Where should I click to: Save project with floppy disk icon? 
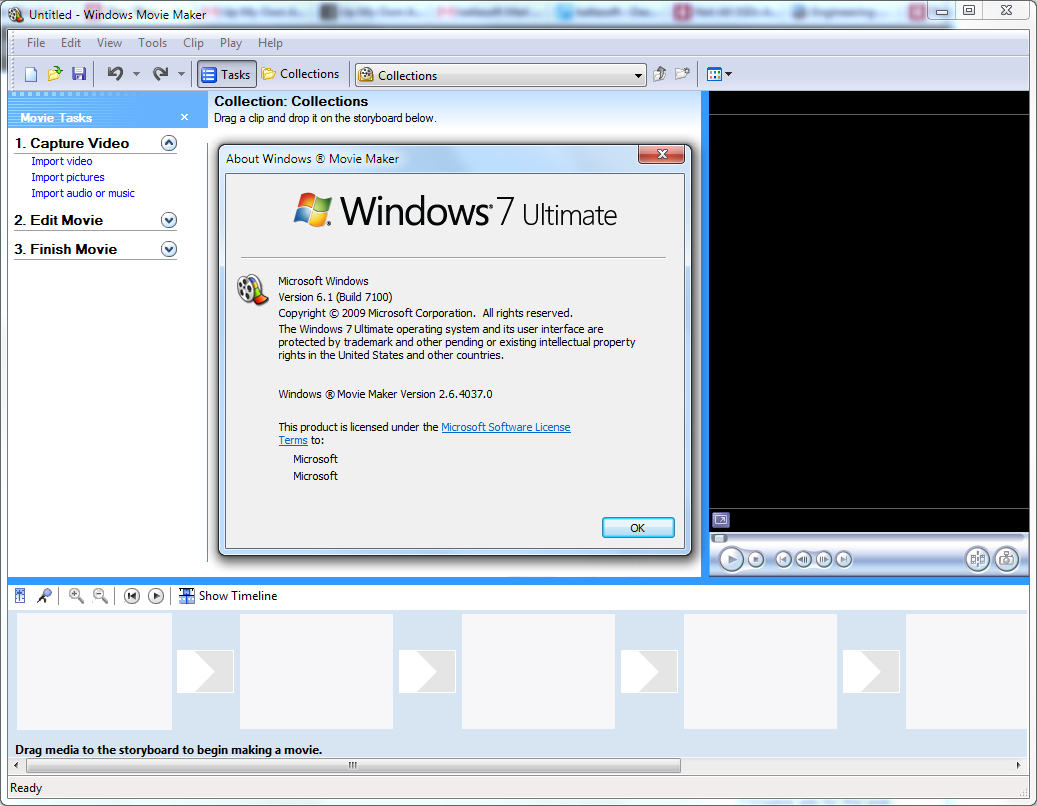coord(79,74)
